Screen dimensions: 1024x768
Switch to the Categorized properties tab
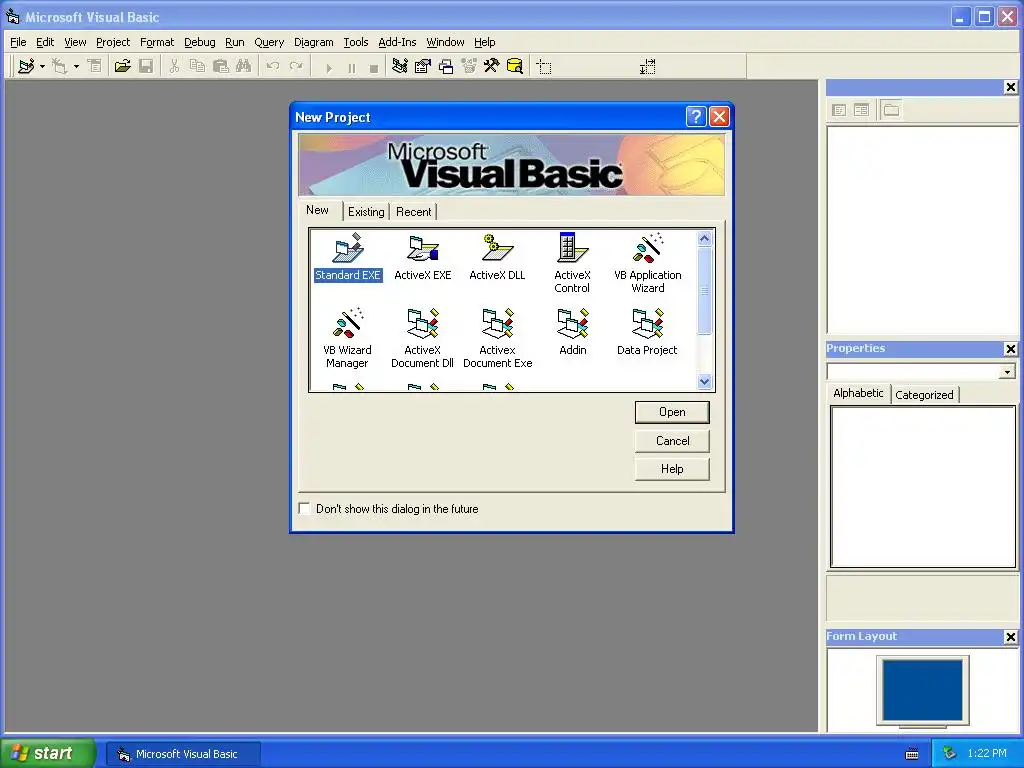point(924,394)
